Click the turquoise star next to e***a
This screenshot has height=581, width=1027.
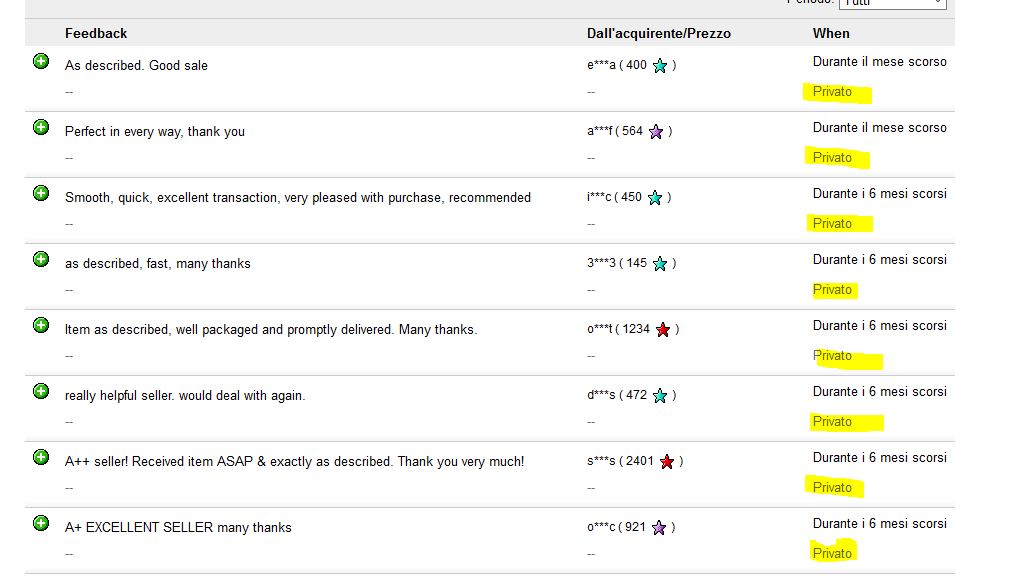click(660, 66)
